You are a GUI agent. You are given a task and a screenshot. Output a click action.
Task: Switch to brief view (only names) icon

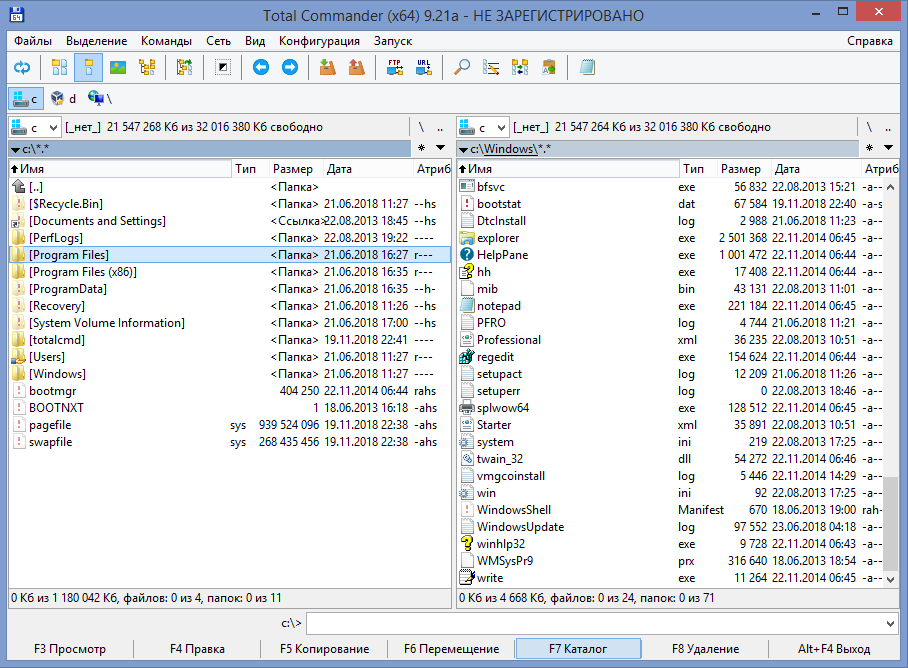point(60,68)
